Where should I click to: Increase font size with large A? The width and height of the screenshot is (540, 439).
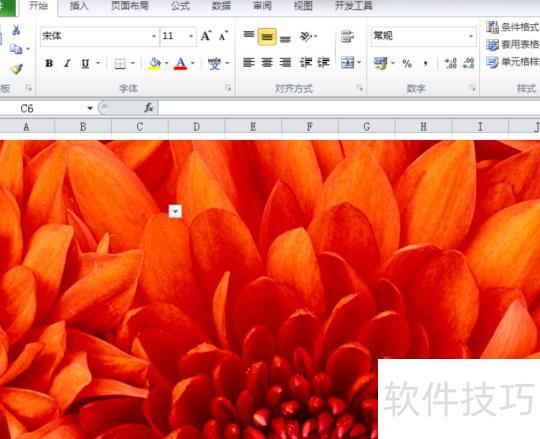[x=206, y=36]
